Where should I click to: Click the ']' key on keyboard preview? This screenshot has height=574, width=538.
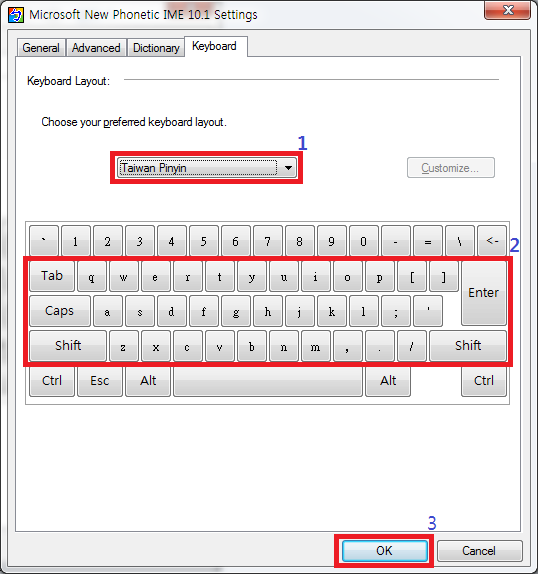(x=444, y=276)
